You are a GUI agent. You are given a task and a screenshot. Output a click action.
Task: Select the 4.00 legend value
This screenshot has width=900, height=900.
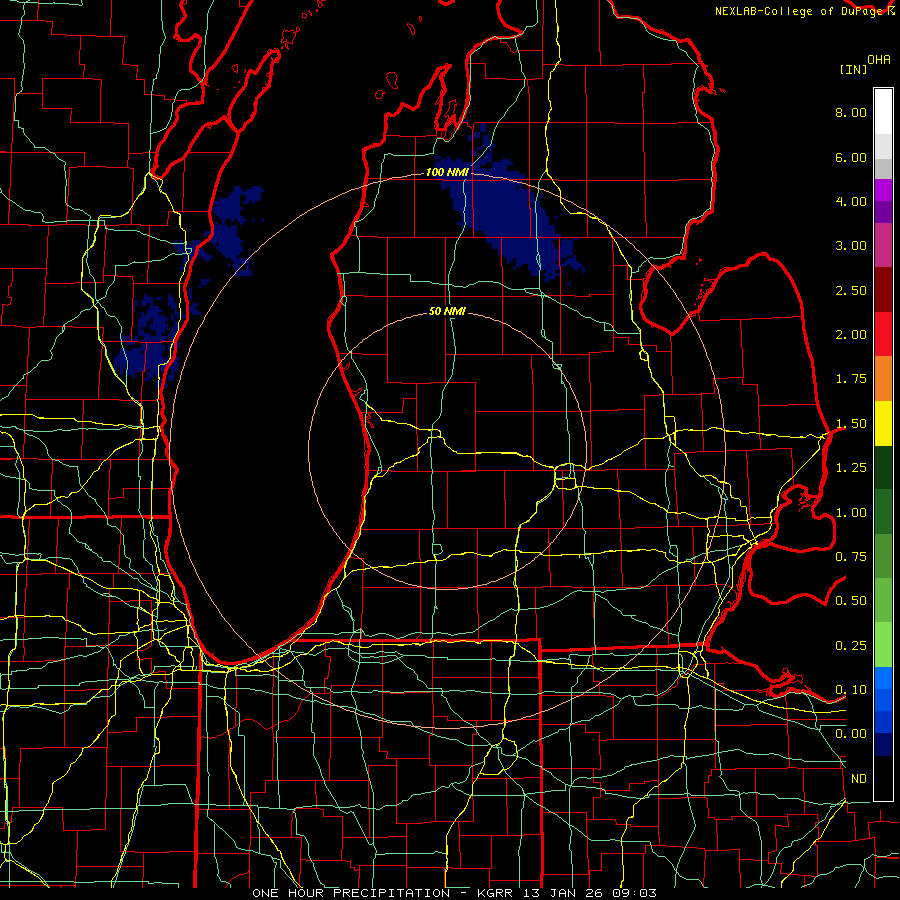point(851,201)
